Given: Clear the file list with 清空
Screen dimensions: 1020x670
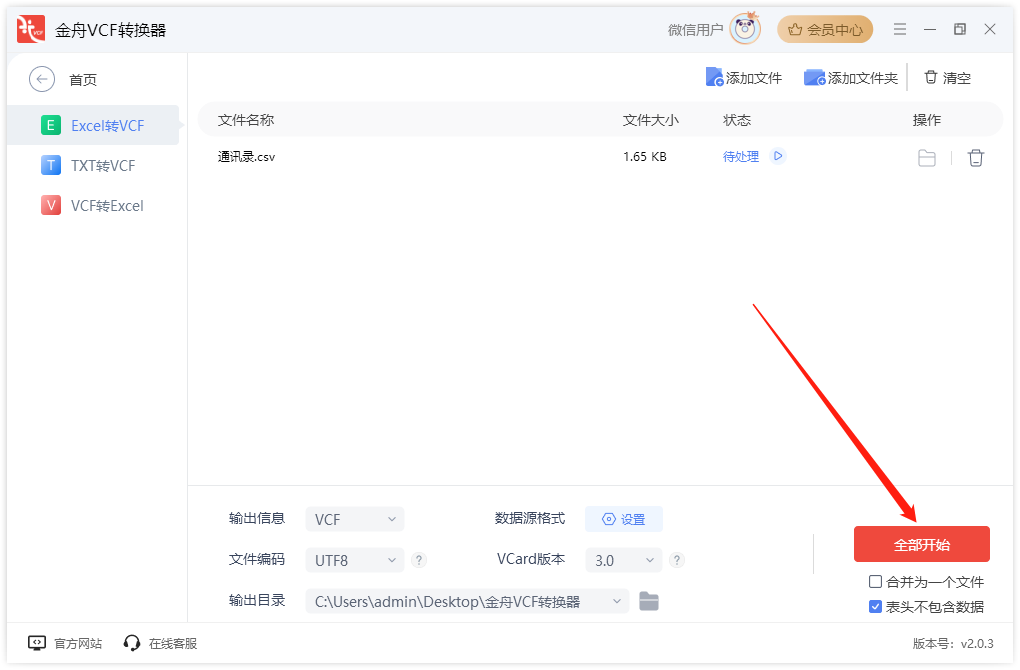Looking at the screenshot, I should click(947, 78).
